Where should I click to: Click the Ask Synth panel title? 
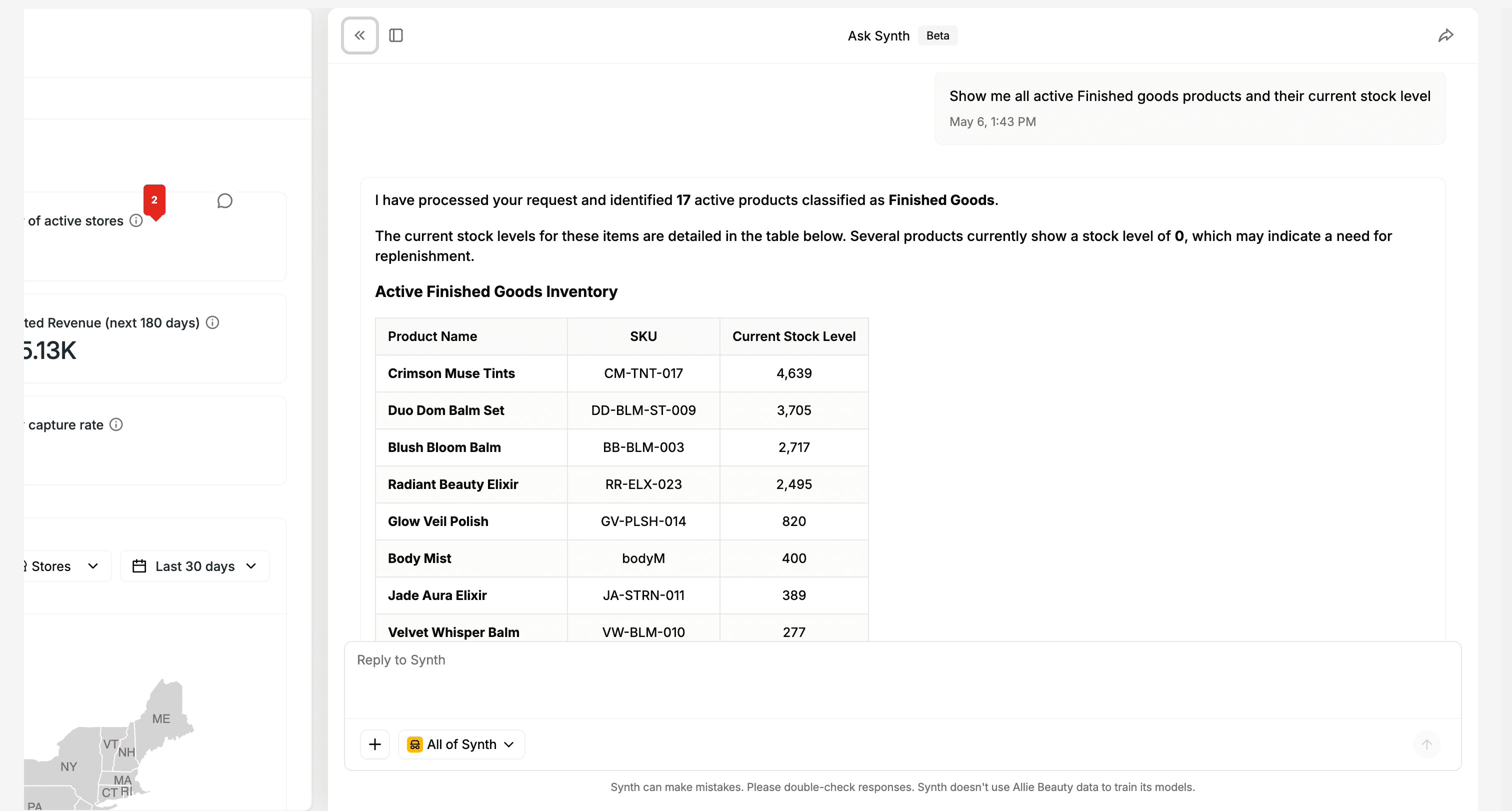click(x=878, y=36)
